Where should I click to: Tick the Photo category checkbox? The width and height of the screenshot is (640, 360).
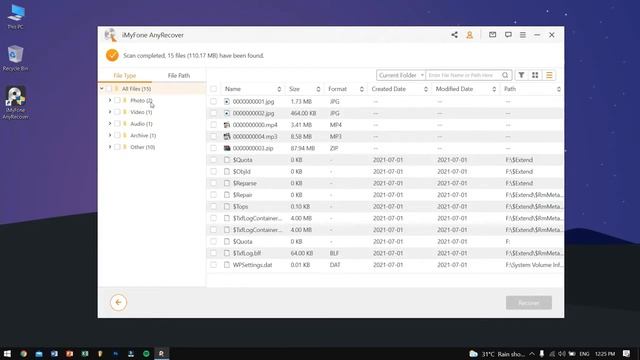click(117, 100)
